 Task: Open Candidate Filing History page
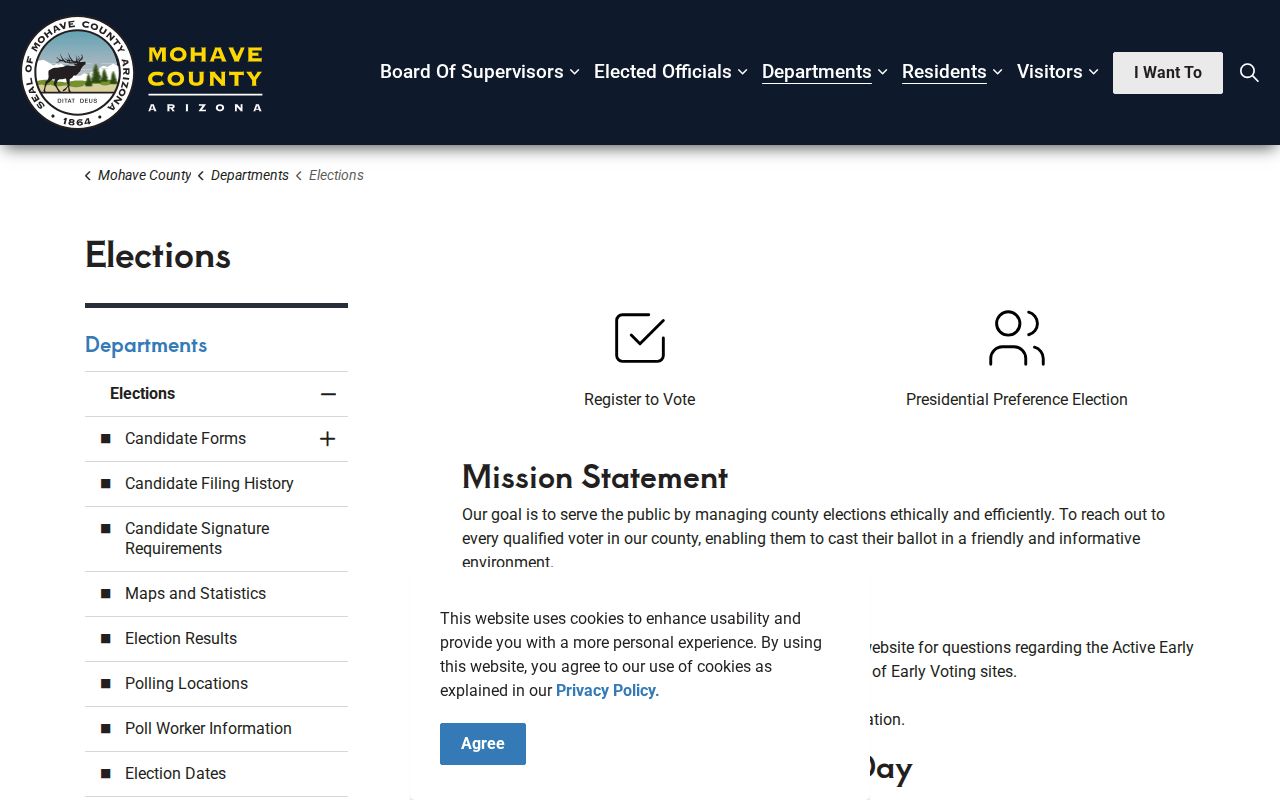point(209,484)
